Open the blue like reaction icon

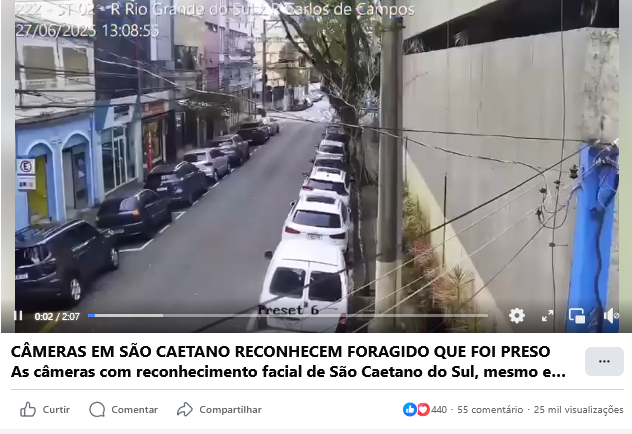point(410,409)
